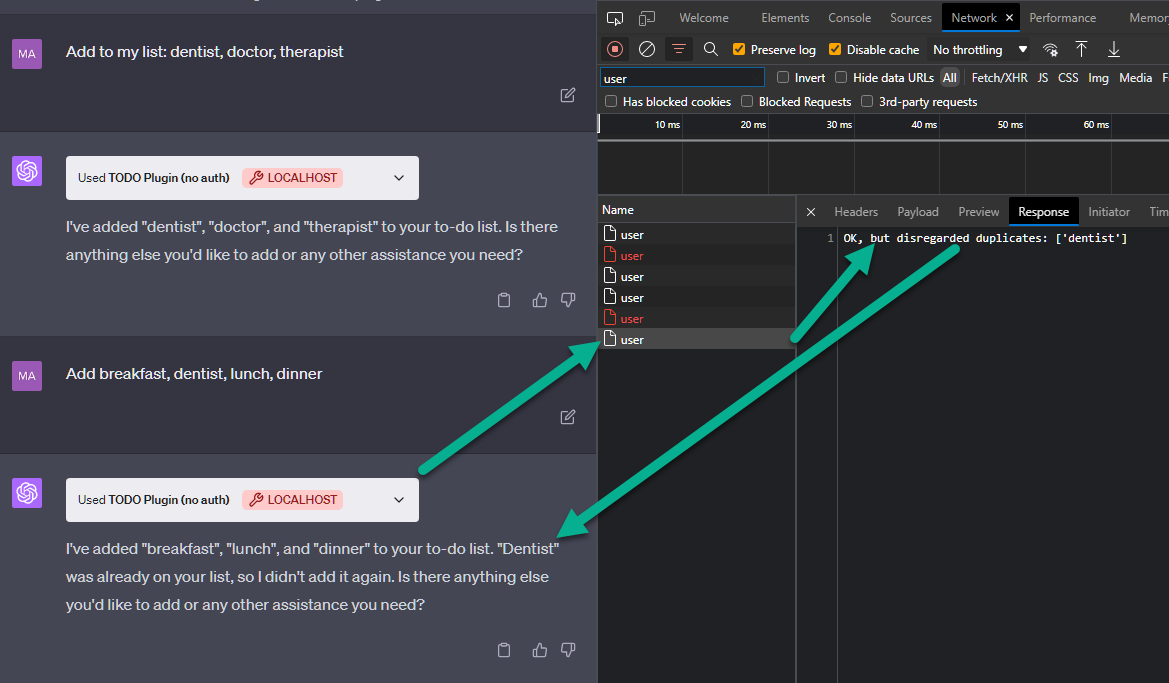Toggle device emulation mode icon
Image resolution: width=1169 pixels, height=683 pixels.
pyautogui.click(x=647, y=18)
